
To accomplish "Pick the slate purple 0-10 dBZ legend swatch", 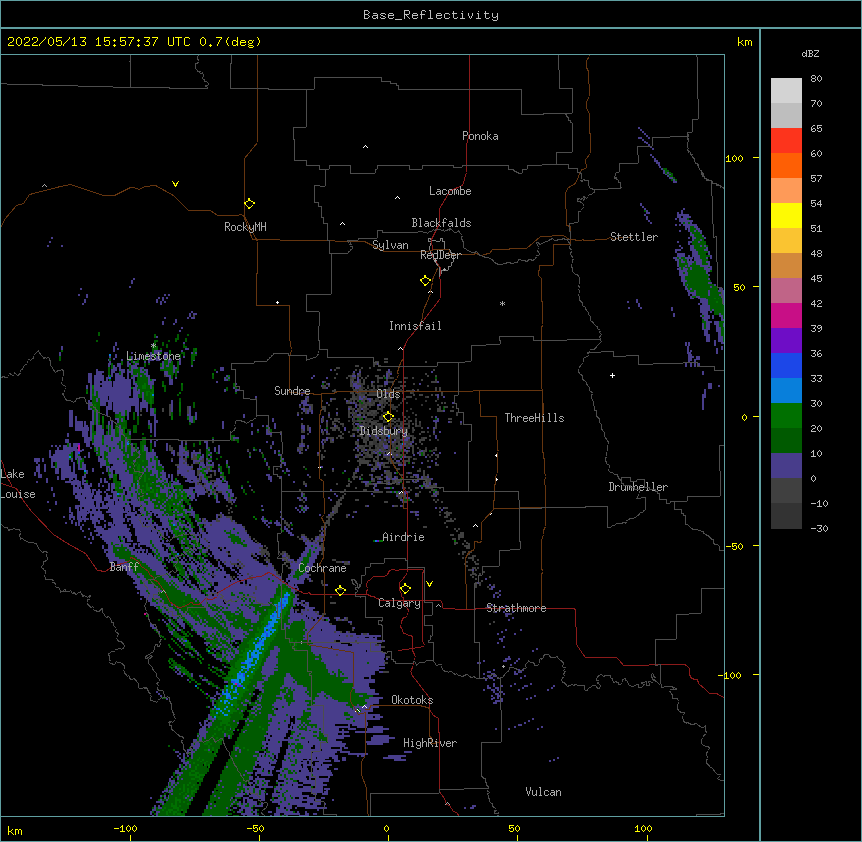I will pos(786,466).
